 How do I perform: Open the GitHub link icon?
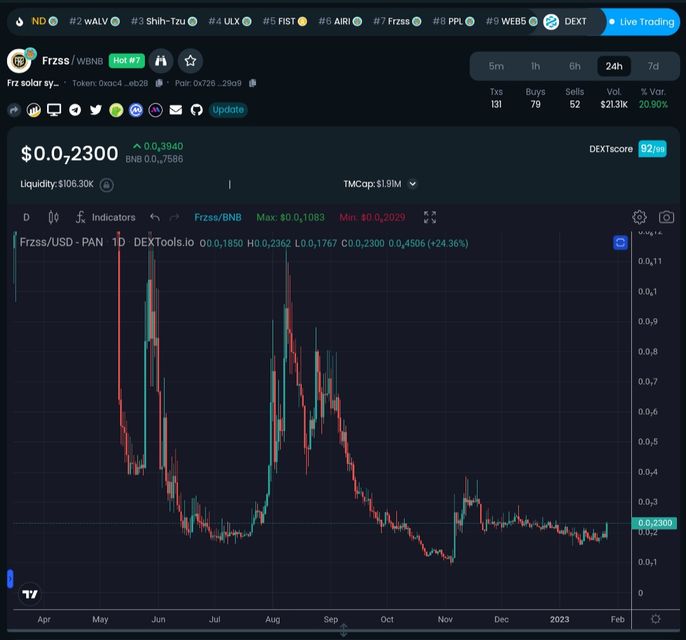coord(196,110)
